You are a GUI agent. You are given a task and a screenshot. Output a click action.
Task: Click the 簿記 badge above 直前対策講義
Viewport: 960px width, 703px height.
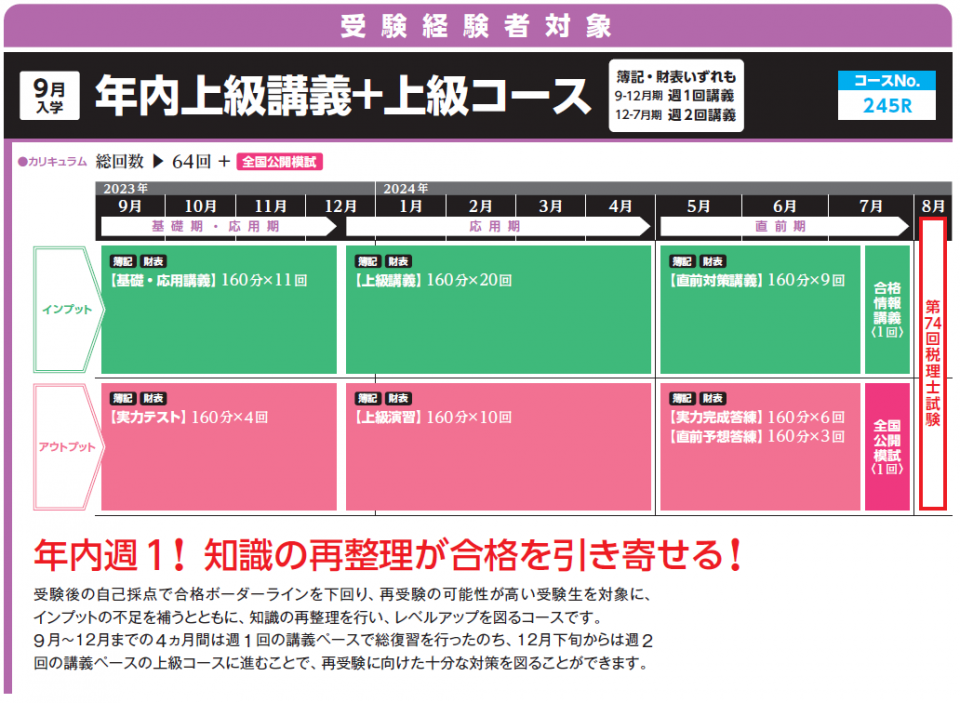pos(681,260)
